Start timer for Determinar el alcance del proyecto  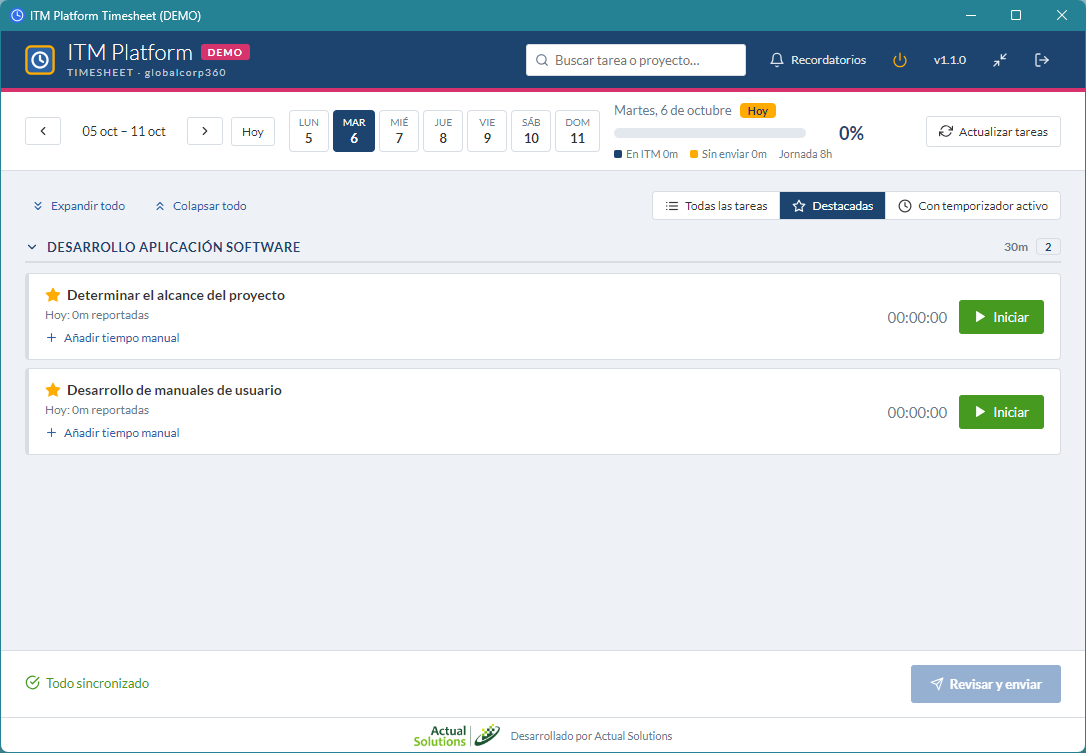(x=1001, y=317)
